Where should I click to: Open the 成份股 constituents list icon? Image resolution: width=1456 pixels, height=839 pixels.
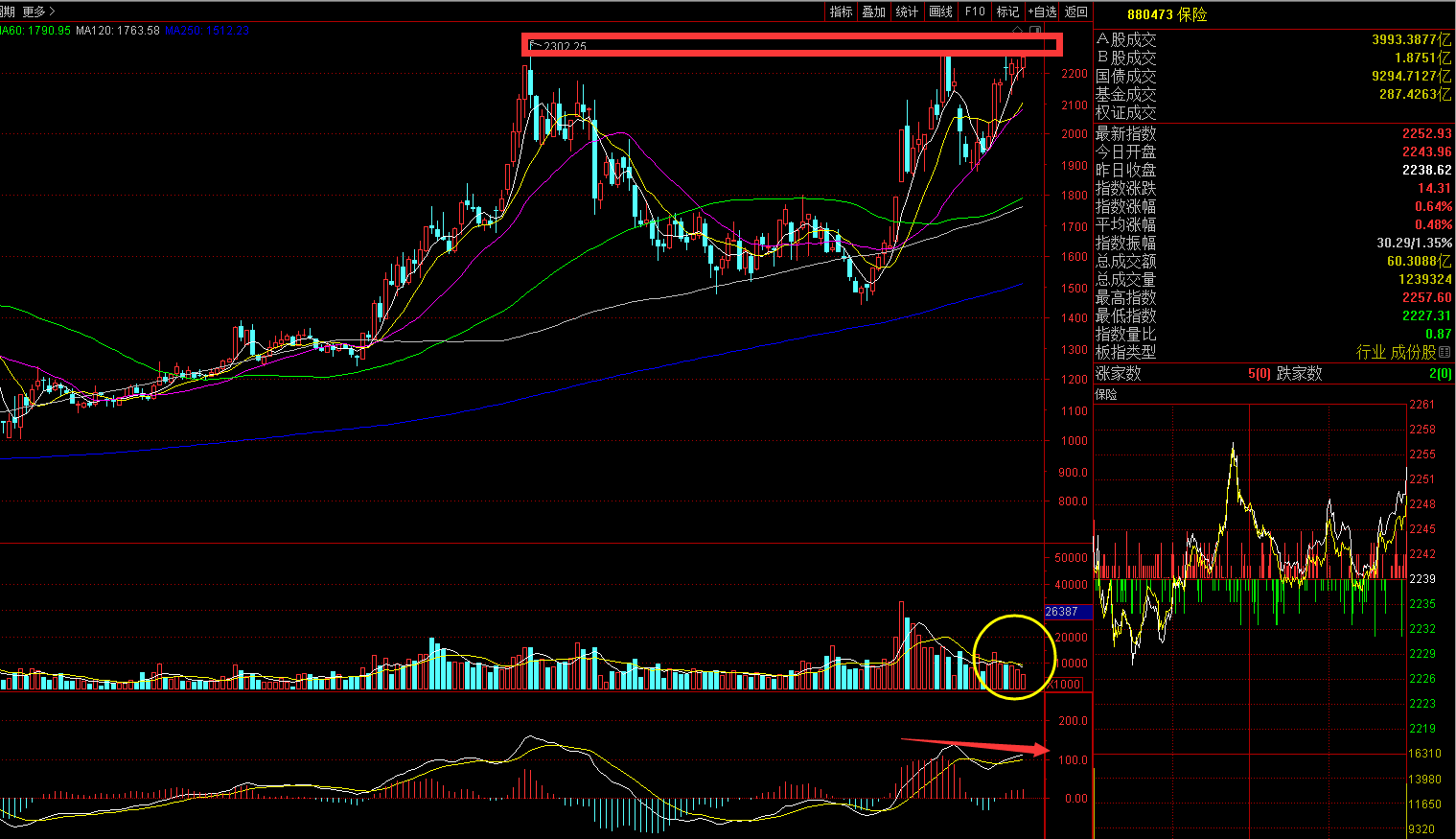click(1445, 352)
